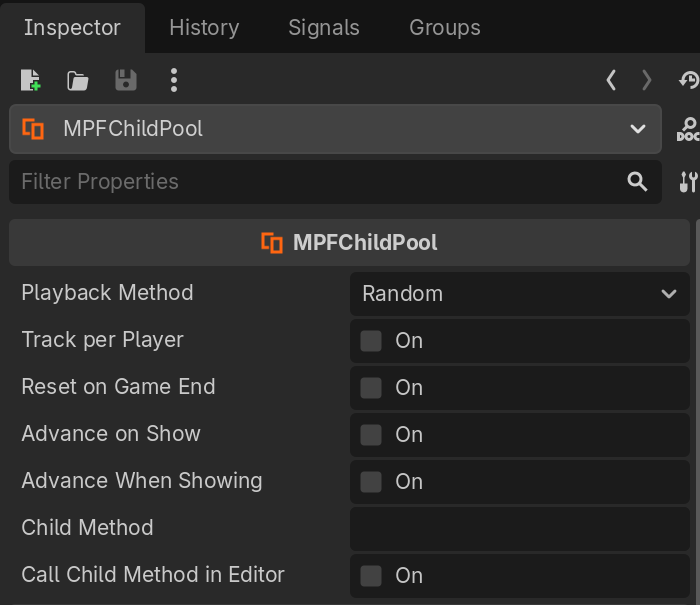Load an existing resource with the folder icon

pos(78,81)
